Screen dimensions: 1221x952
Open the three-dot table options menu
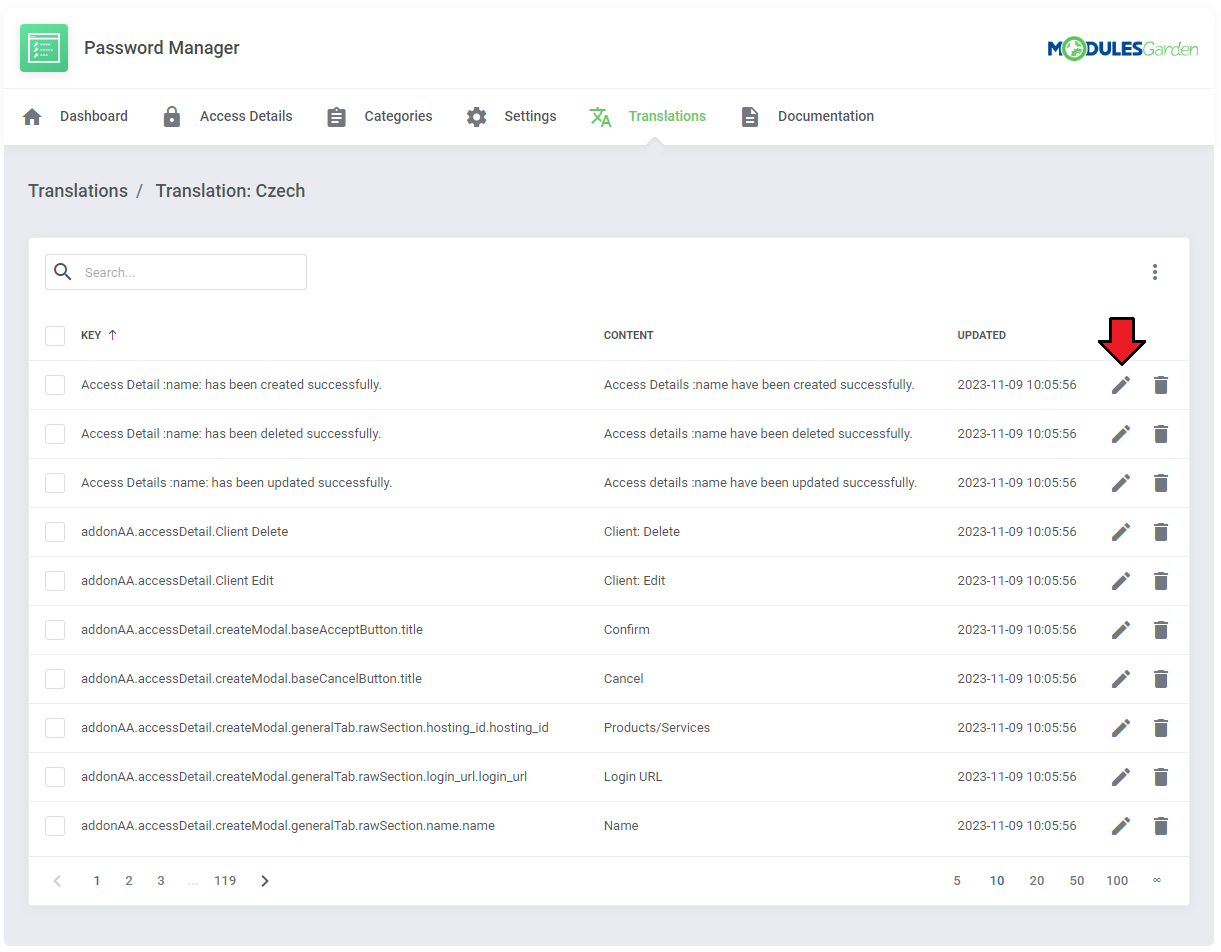(1155, 272)
